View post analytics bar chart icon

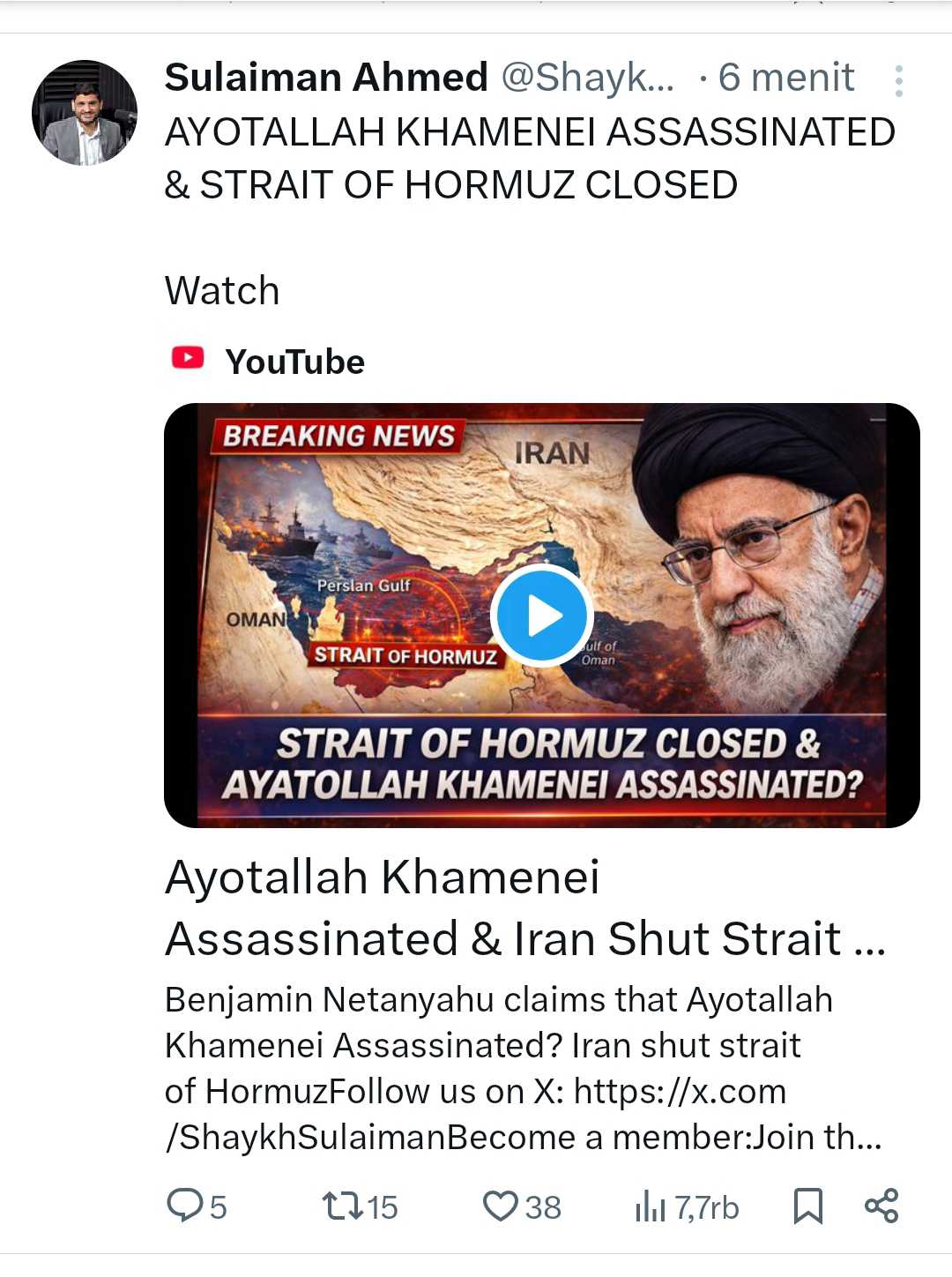(x=651, y=1206)
